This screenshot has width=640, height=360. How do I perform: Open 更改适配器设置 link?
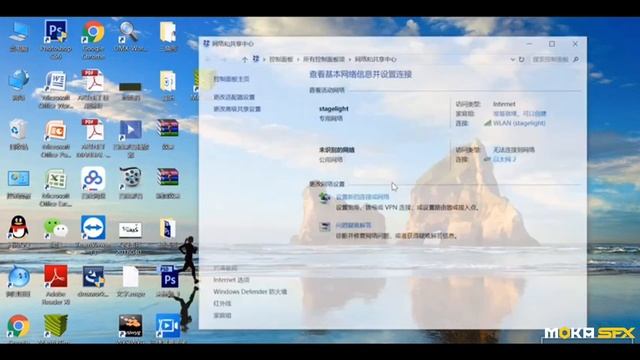[234, 97]
